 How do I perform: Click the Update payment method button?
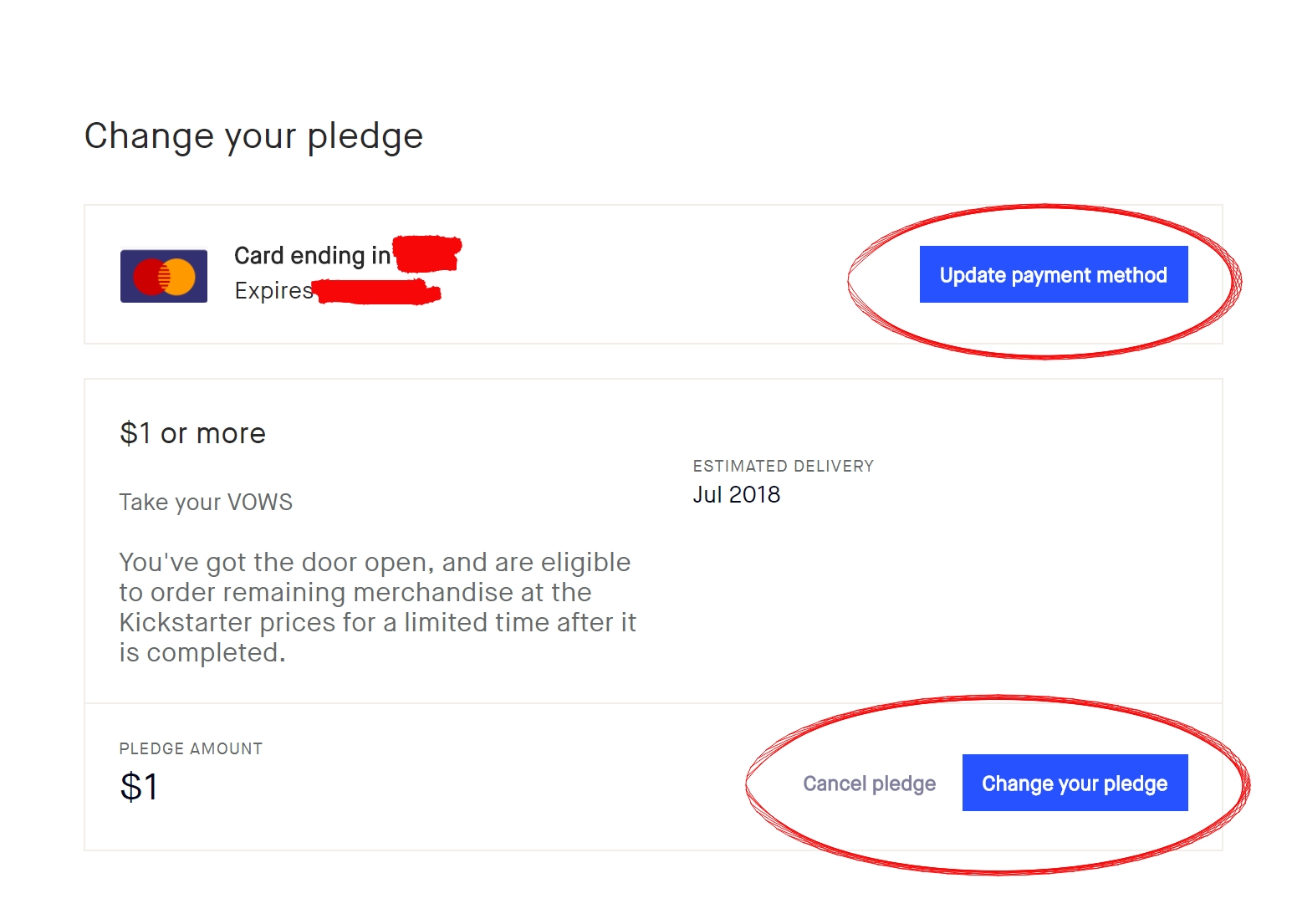coord(1054,274)
